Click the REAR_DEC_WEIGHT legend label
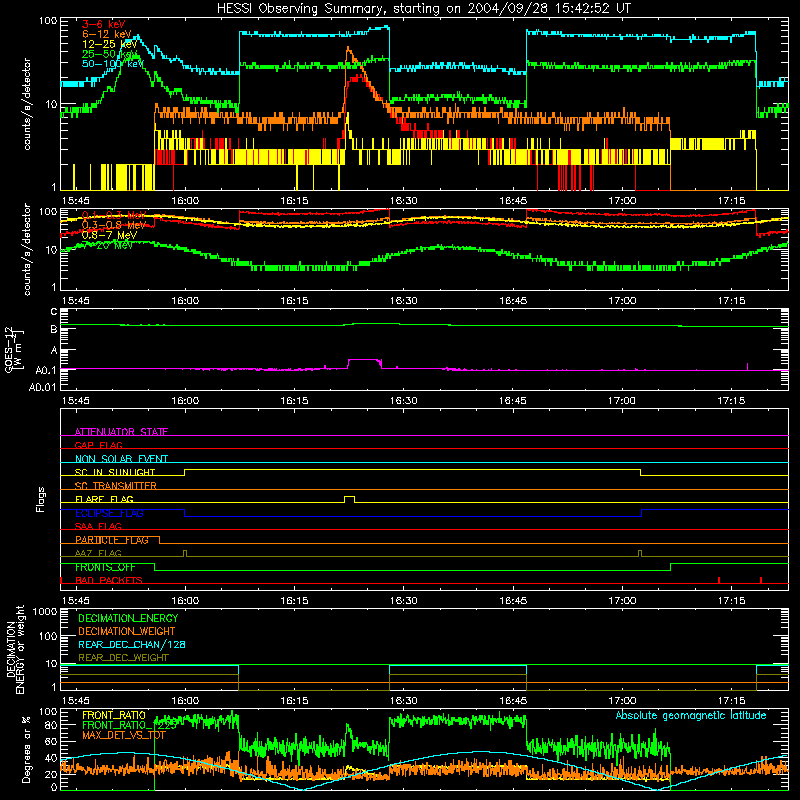Image resolution: width=800 pixels, height=800 pixels. tap(123, 658)
